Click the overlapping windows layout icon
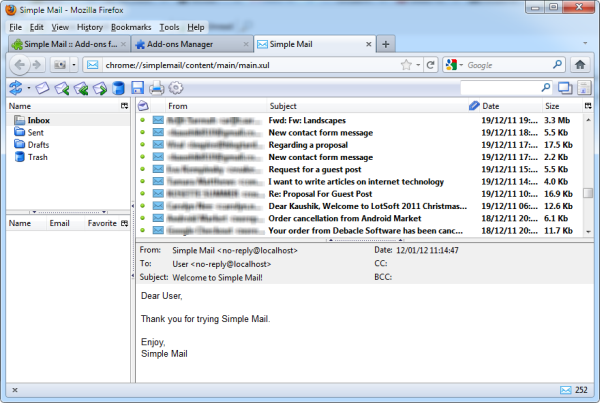Screen dimensions: 600x403 pyautogui.click(x=565, y=88)
